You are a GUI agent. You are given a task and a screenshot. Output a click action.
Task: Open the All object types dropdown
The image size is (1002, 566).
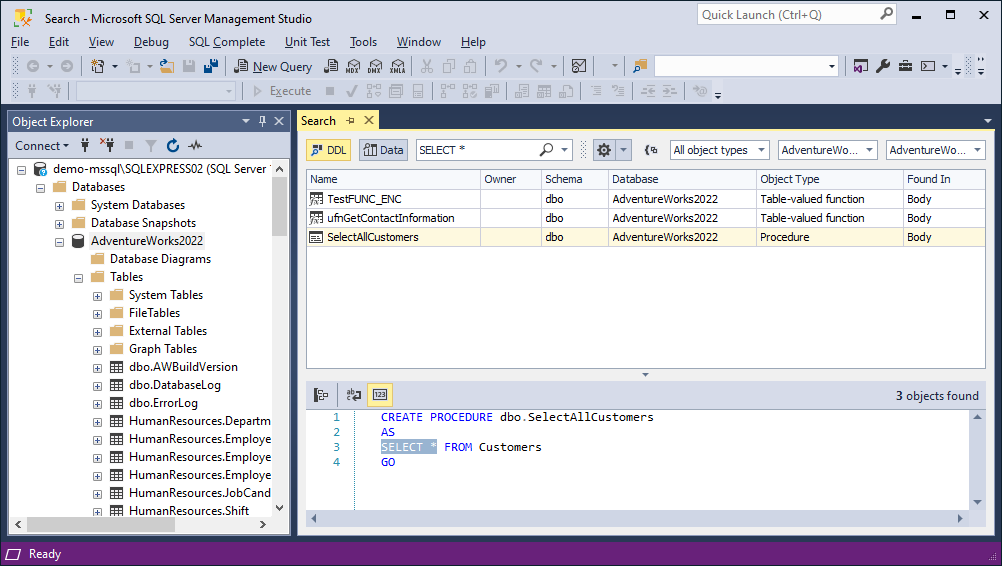pyautogui.click(x=720, y=150)
